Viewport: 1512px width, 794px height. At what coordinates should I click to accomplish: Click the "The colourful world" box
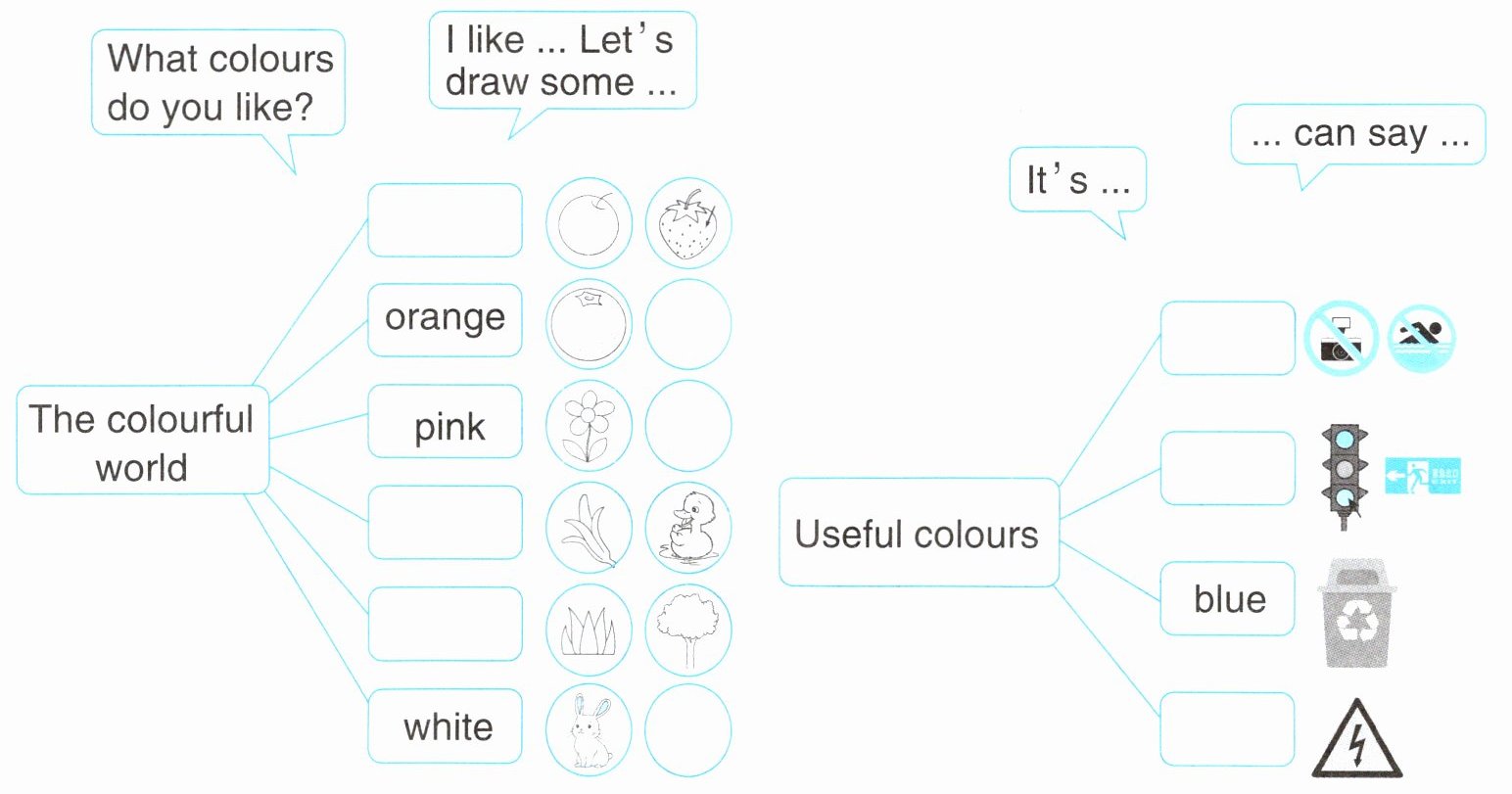tap(142, 442)
